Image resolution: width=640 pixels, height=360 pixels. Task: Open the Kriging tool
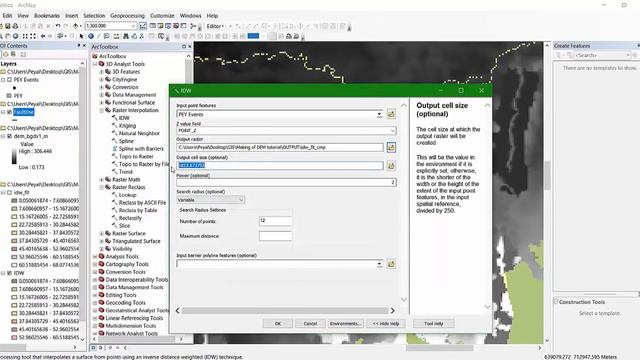pyautogui.click(x=127, y=126)
